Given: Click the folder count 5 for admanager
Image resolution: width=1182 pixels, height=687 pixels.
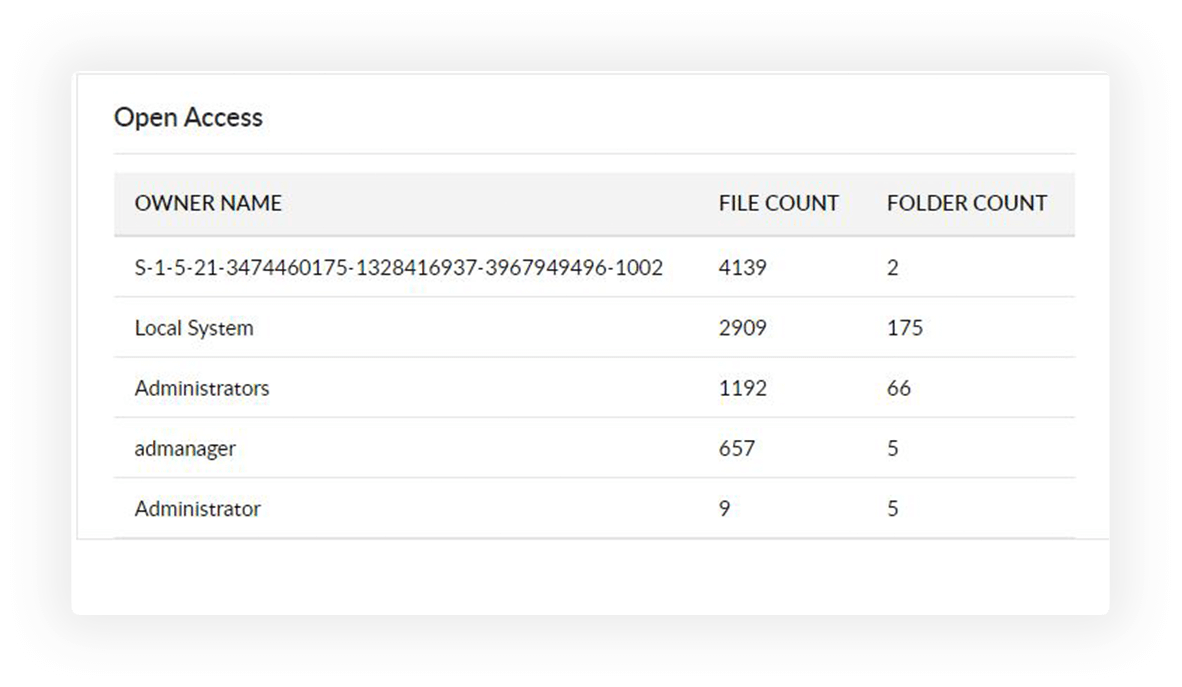Looking at the screenshot, I should pos(892,448).
